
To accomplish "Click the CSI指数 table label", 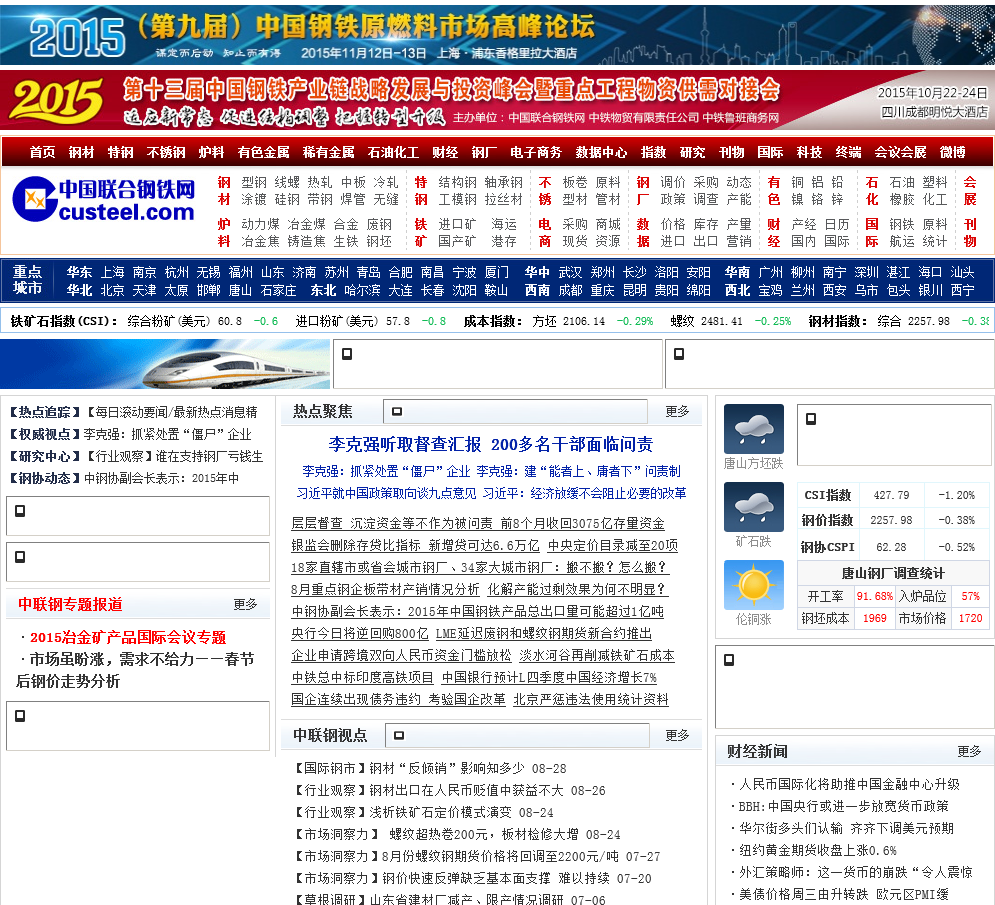I will pos(827,495).
